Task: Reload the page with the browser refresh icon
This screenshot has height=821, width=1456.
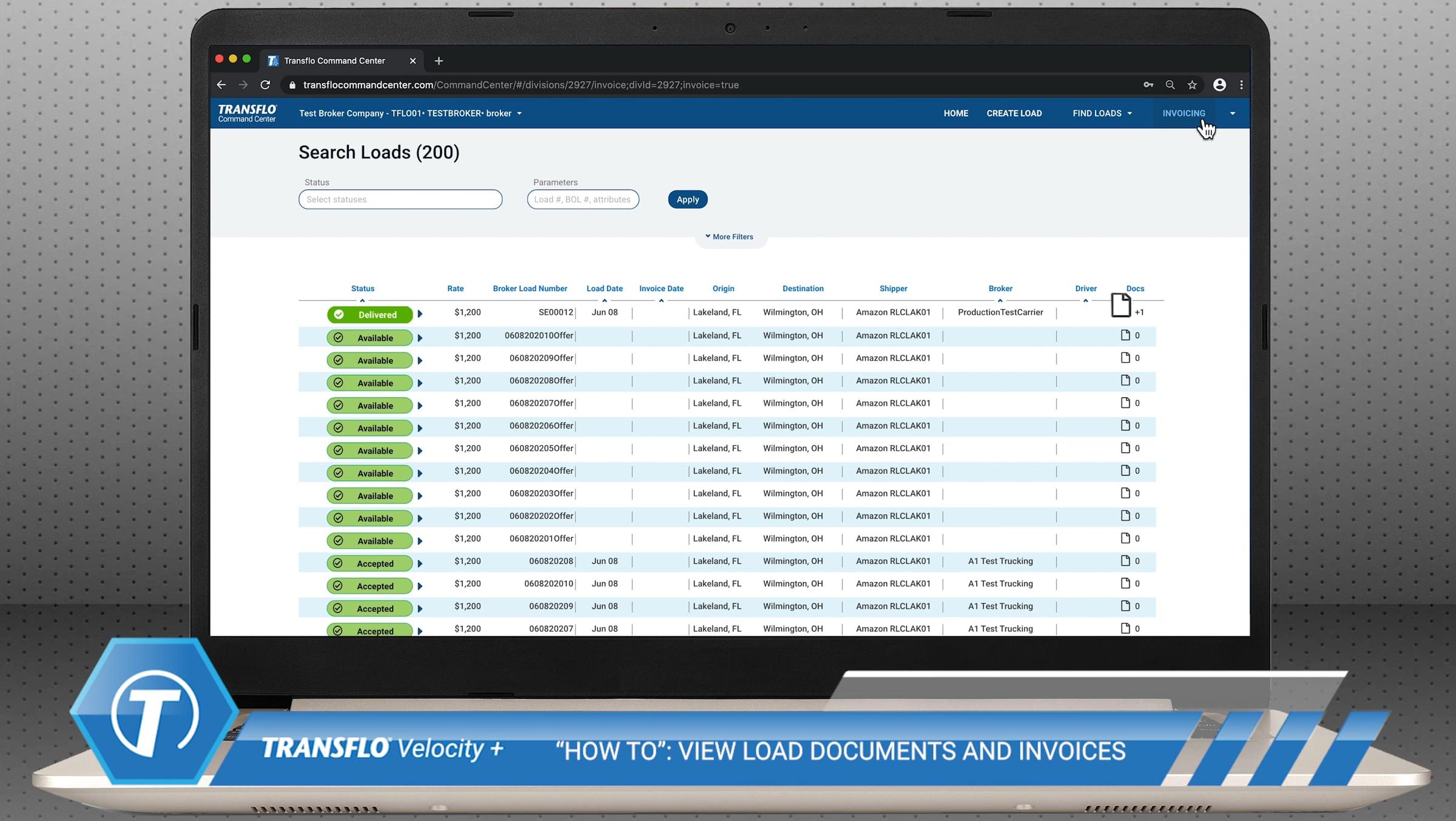Action: [x=265, y=85]
